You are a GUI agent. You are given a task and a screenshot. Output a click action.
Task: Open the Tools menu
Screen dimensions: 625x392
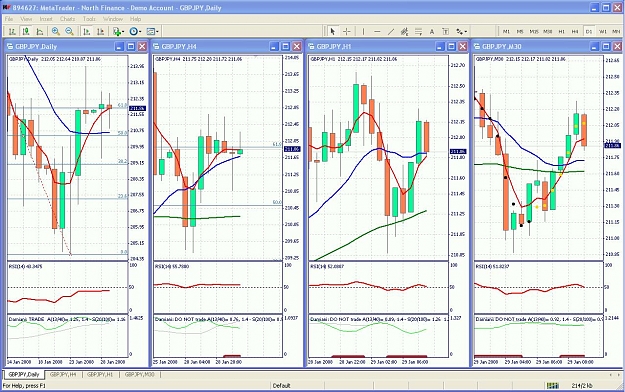pyautogui.click(x=89, y=19)
